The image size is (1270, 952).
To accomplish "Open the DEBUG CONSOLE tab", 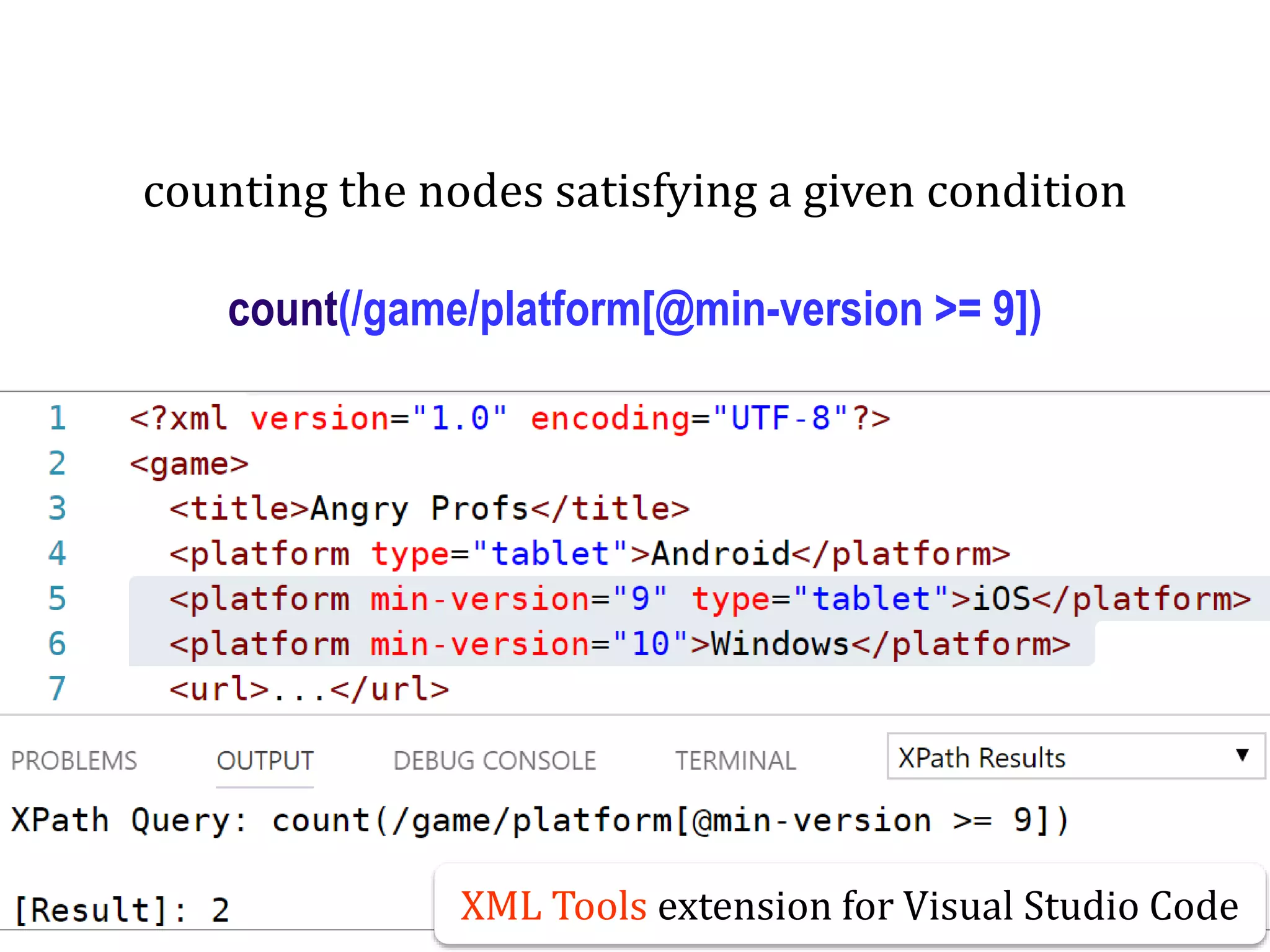I will [x=494, y=760].
